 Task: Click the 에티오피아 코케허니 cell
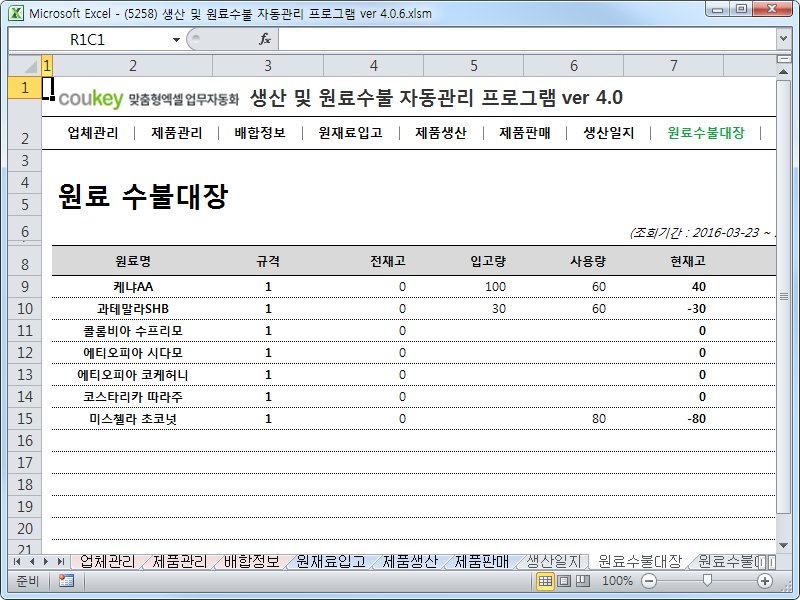click(x=133, y=375)
